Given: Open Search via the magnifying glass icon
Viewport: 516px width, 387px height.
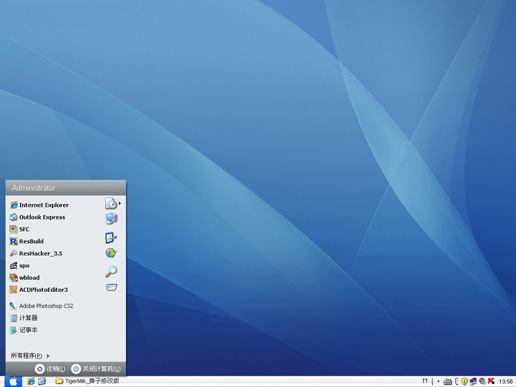Looking at the screenshot, I should [x=111, y=271].
